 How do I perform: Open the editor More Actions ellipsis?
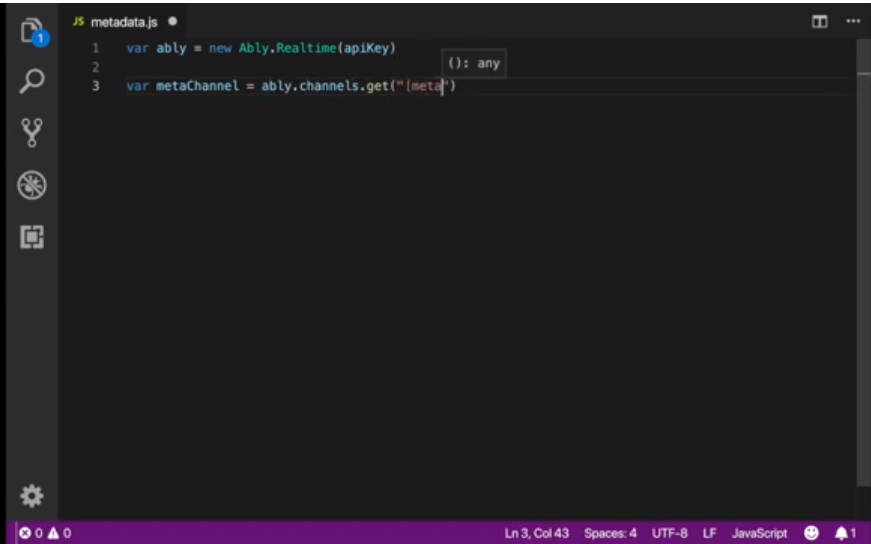point(852,21)
